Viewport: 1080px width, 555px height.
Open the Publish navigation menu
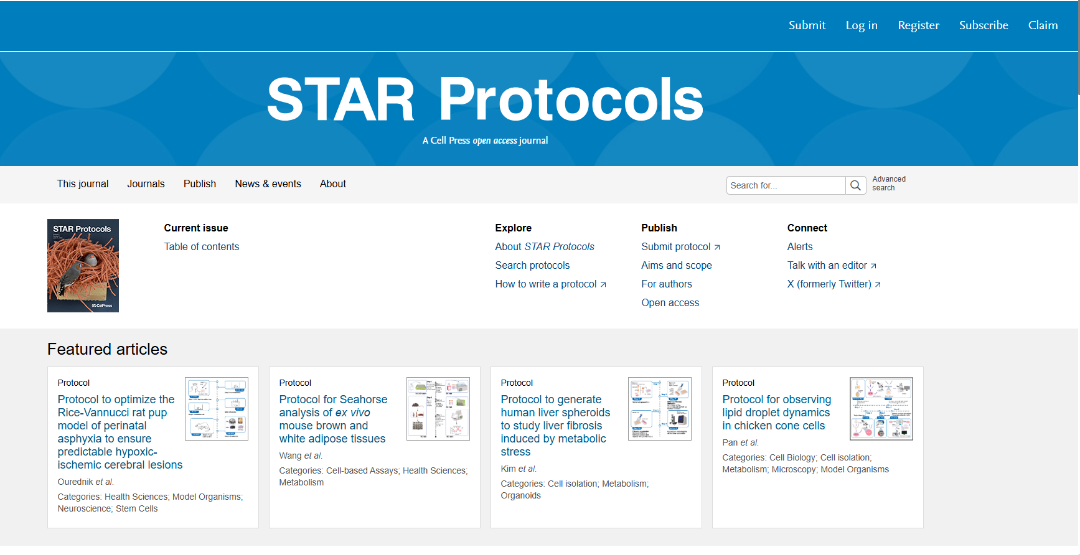pyautogui.click(x=200, y=184)
